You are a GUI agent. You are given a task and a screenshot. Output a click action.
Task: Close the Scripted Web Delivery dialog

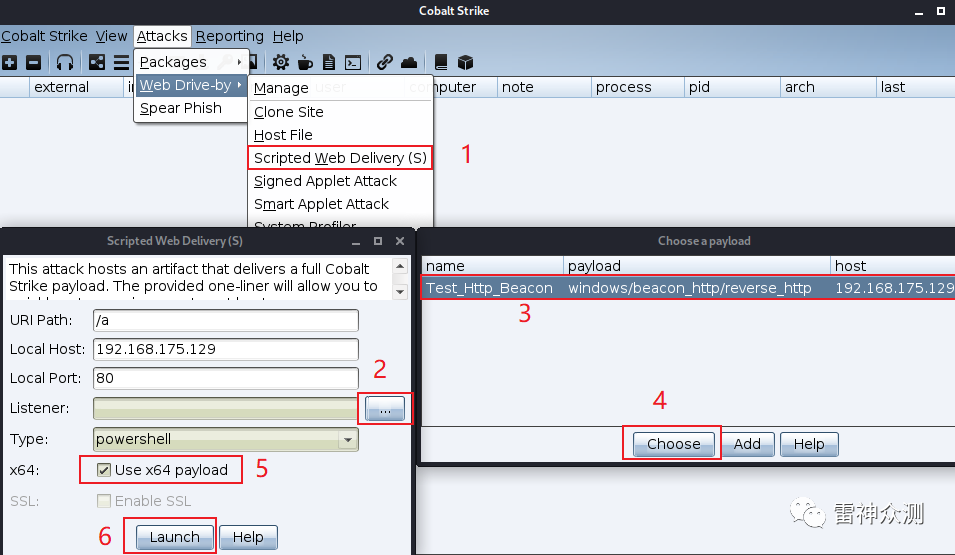(400, 241)
